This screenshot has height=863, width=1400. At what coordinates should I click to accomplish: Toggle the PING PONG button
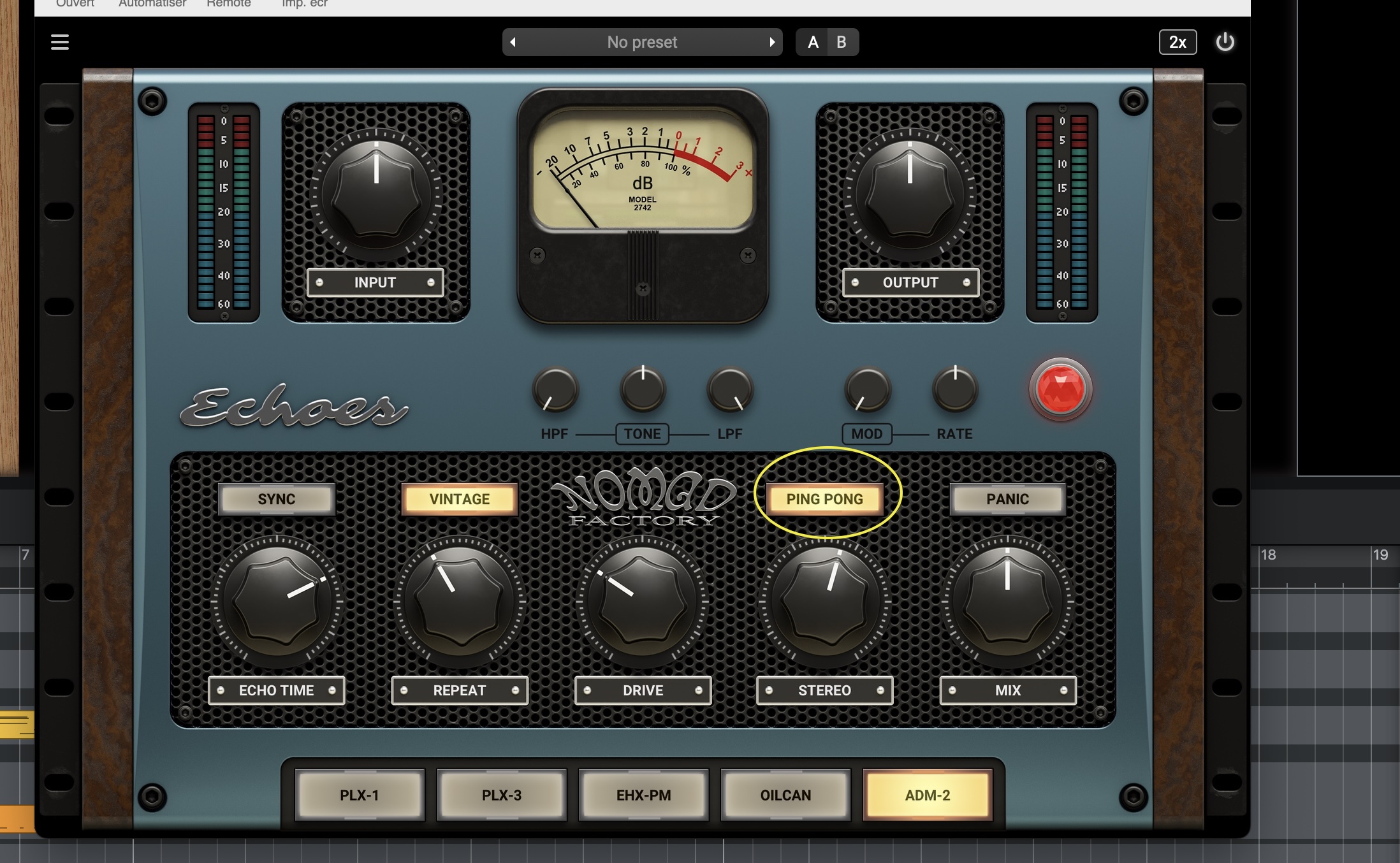coord(824,499)
